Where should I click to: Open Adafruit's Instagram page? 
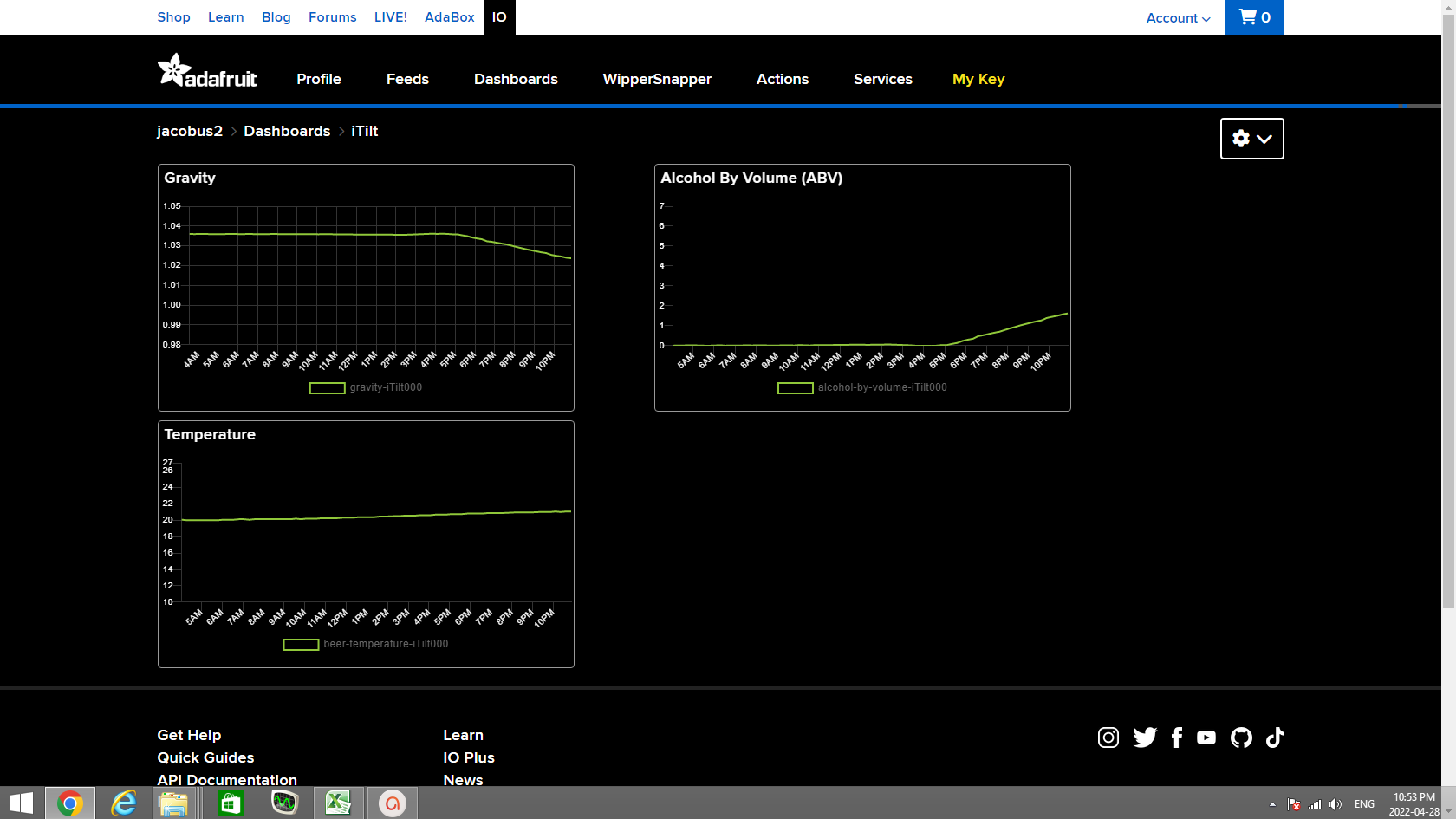coord(1108,738)
